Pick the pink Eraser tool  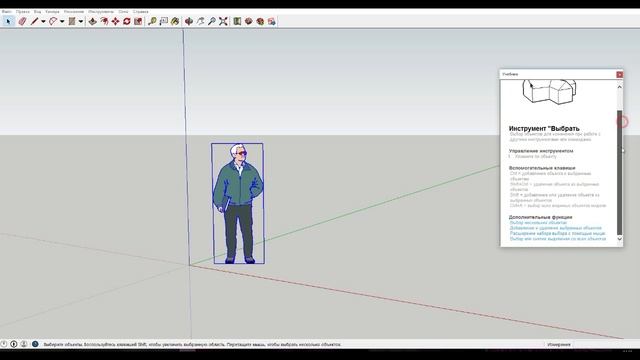(22, 21)
